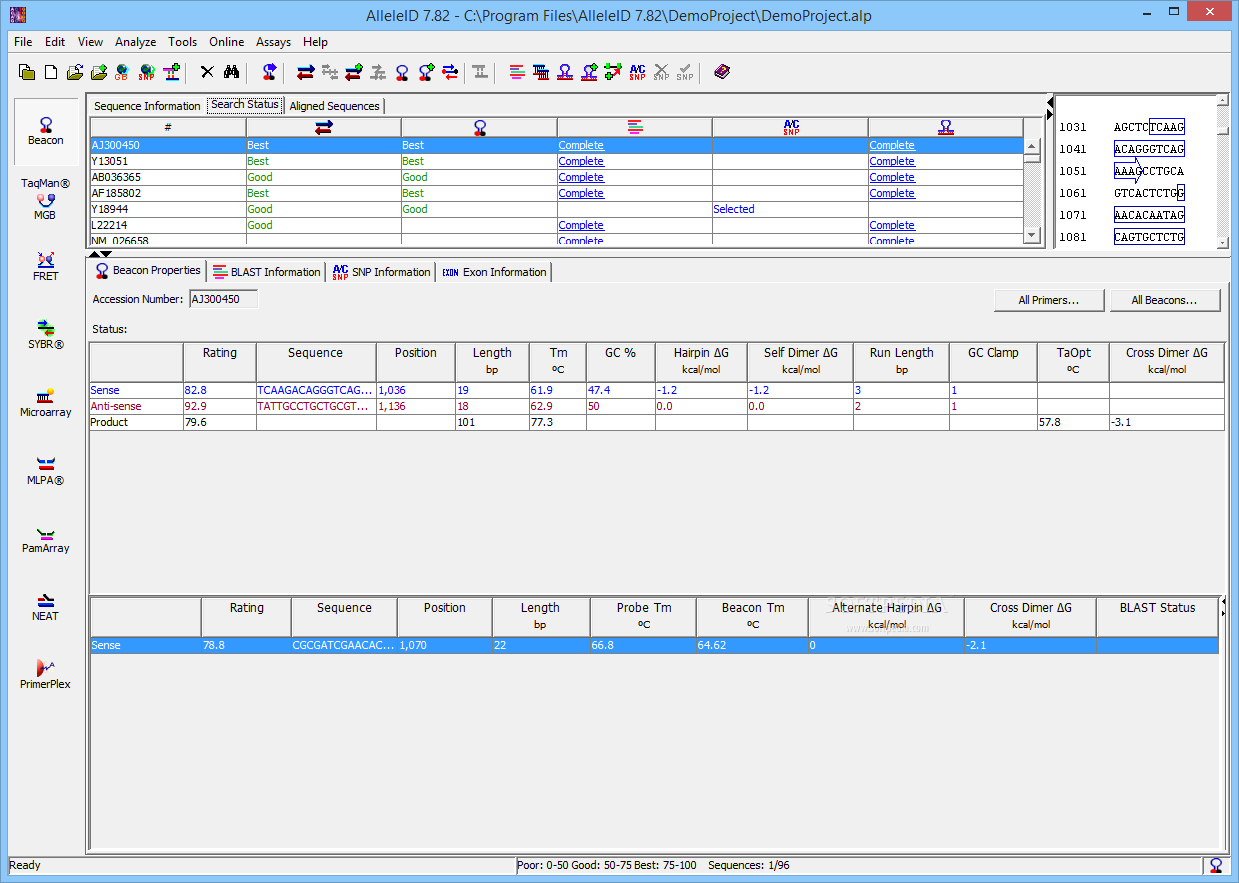This screenshot has height=883, width=1239.
Task: Click the Hairpin ΔG column header
Action: tap(701, 361)
